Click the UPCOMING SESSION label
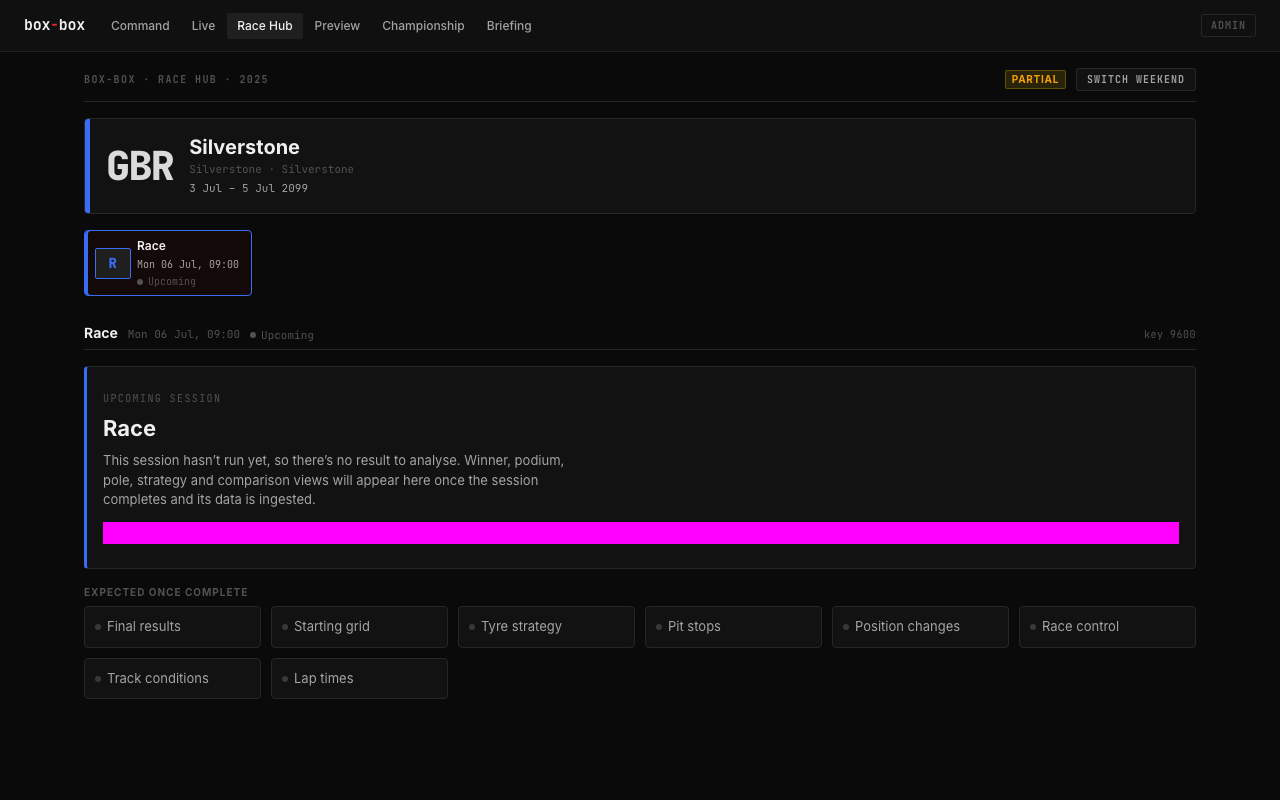Viewport: 1280px width, 800px height. [x=162, y=399]
